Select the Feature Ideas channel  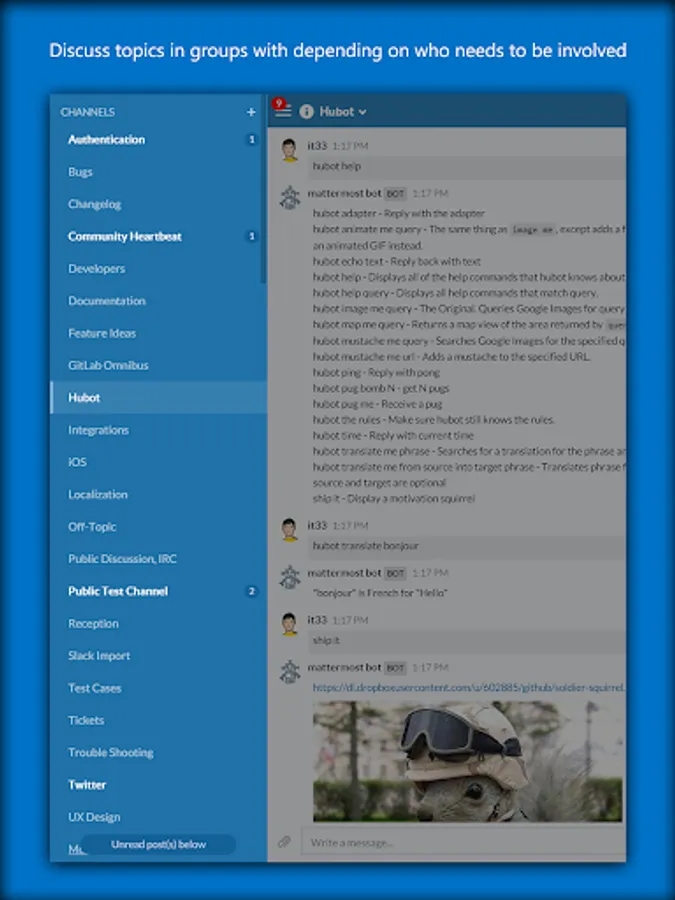158,333
